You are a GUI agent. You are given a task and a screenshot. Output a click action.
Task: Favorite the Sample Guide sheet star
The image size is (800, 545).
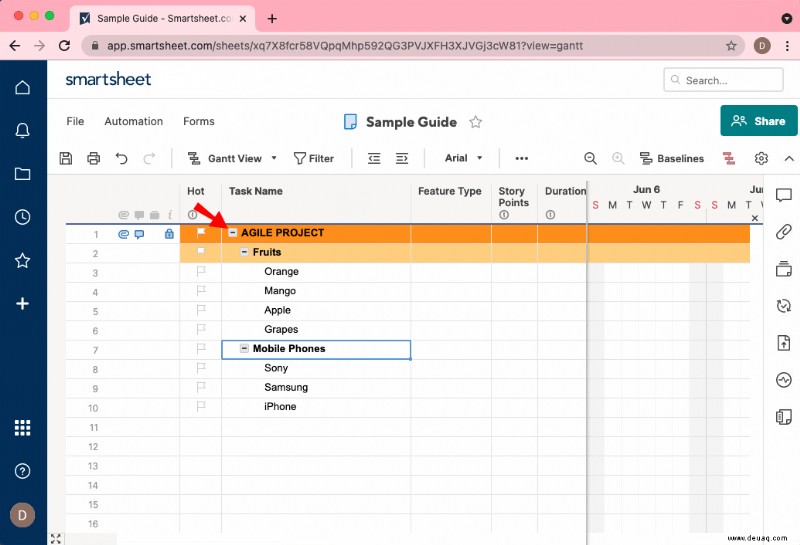pos(476,122)
